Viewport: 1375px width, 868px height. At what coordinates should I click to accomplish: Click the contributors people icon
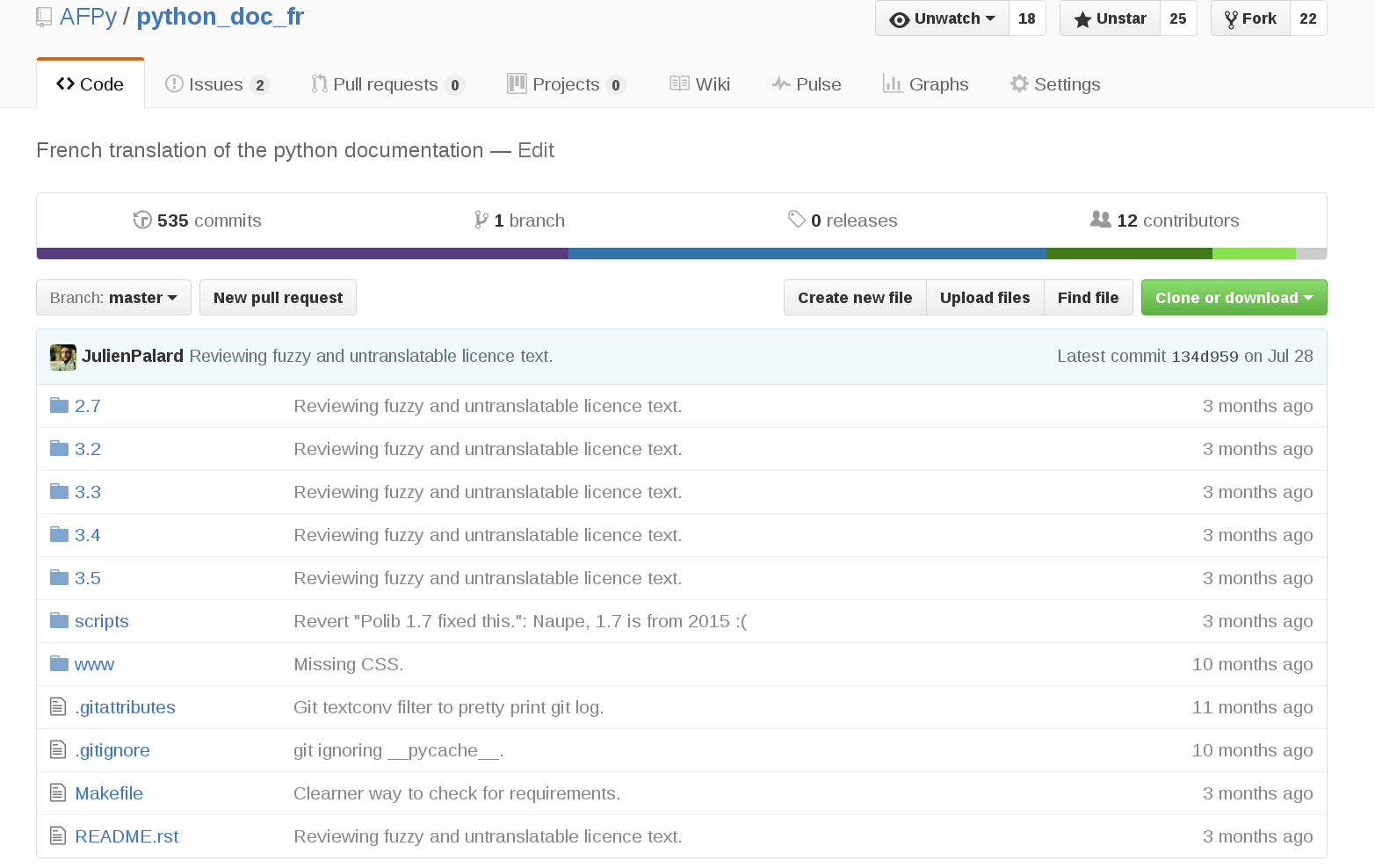1100,219
